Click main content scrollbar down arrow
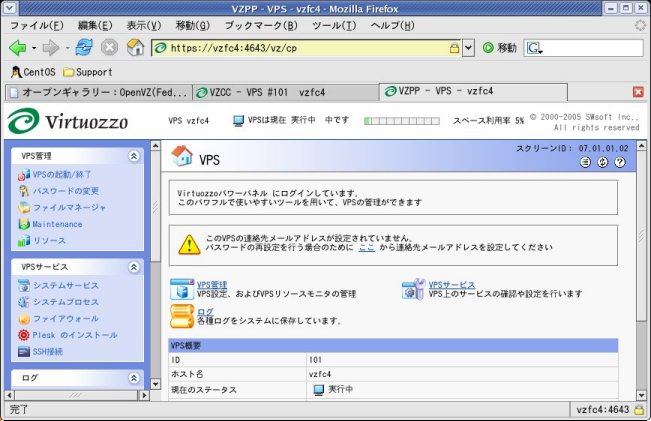 [x=641, y=395]
